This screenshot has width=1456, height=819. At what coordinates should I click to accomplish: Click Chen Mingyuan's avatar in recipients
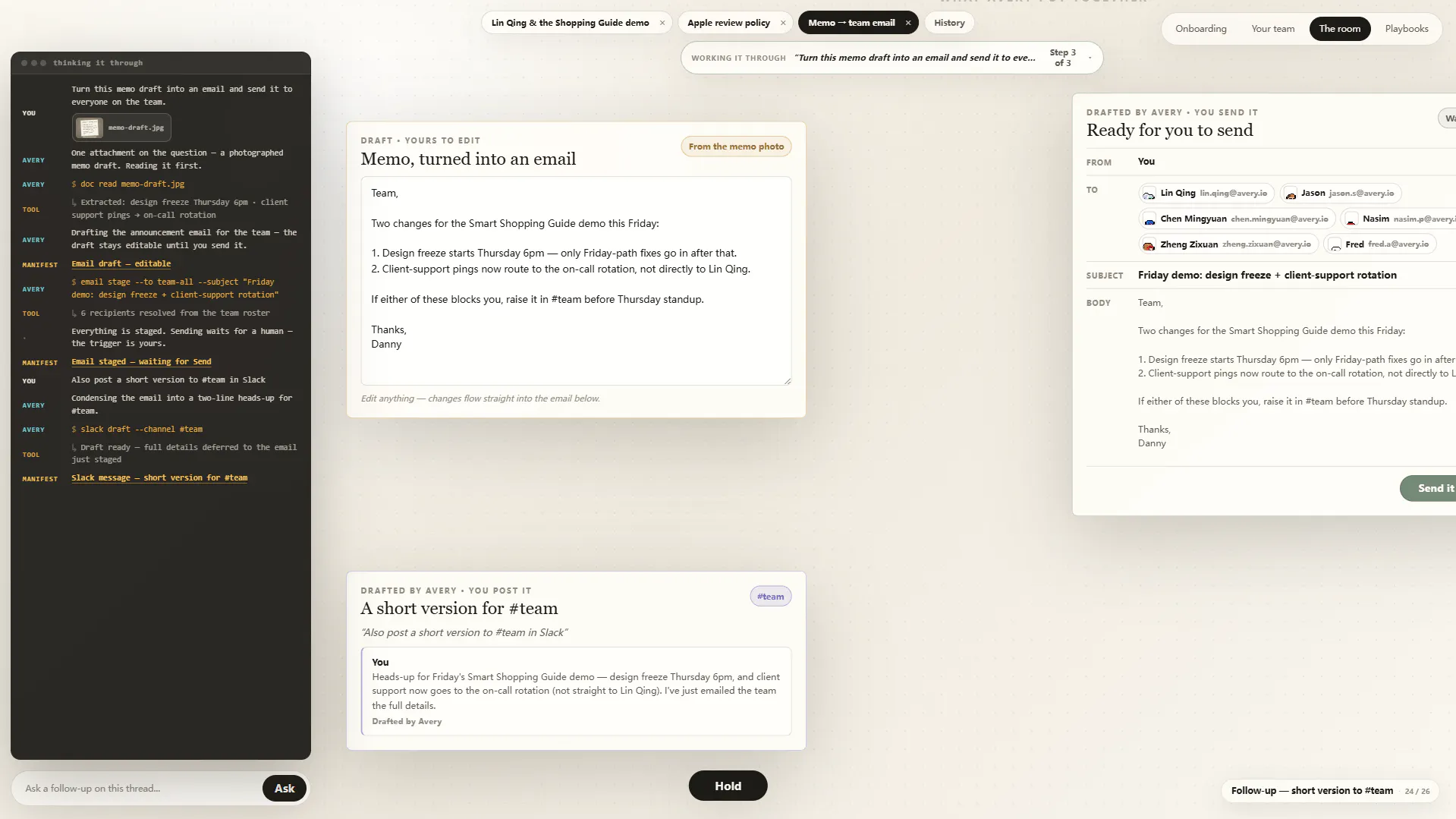click(x=1149, y=219)
